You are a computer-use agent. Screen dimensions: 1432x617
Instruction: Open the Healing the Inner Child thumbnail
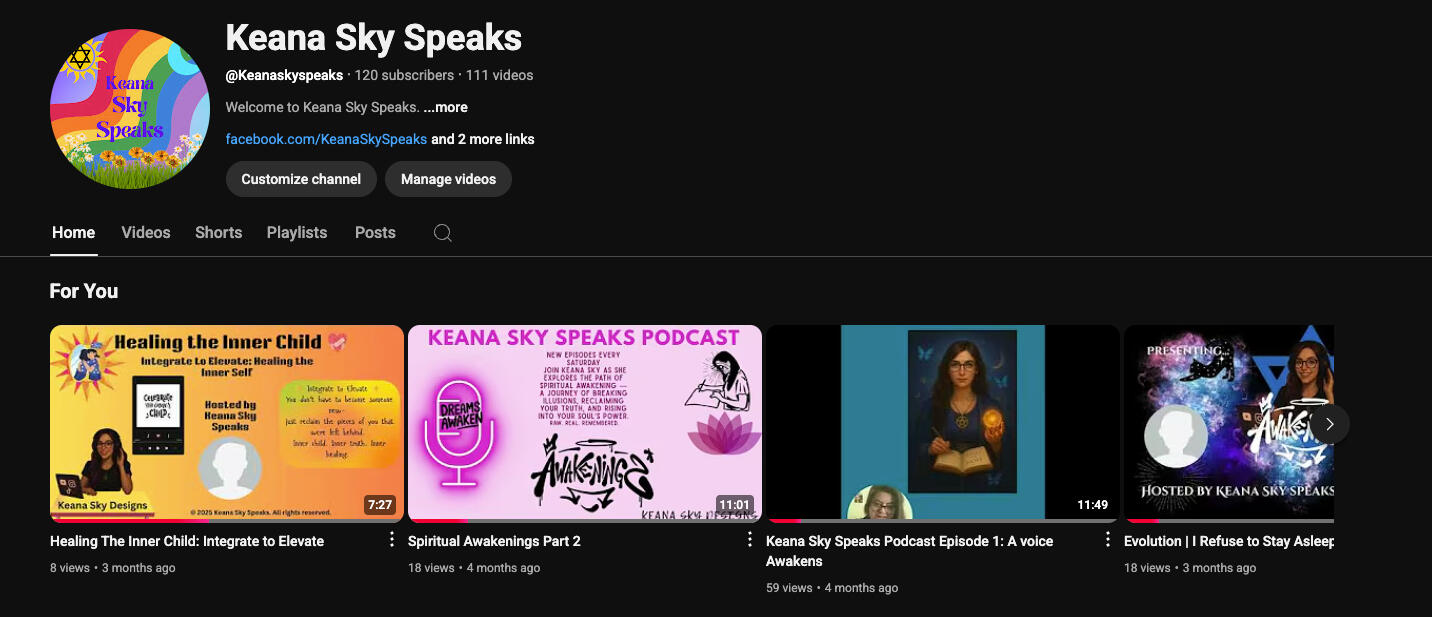227,424
